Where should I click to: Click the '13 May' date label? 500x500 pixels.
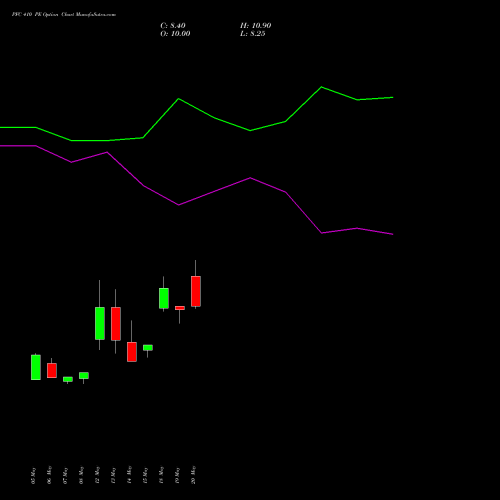click(x=113, y=475)
